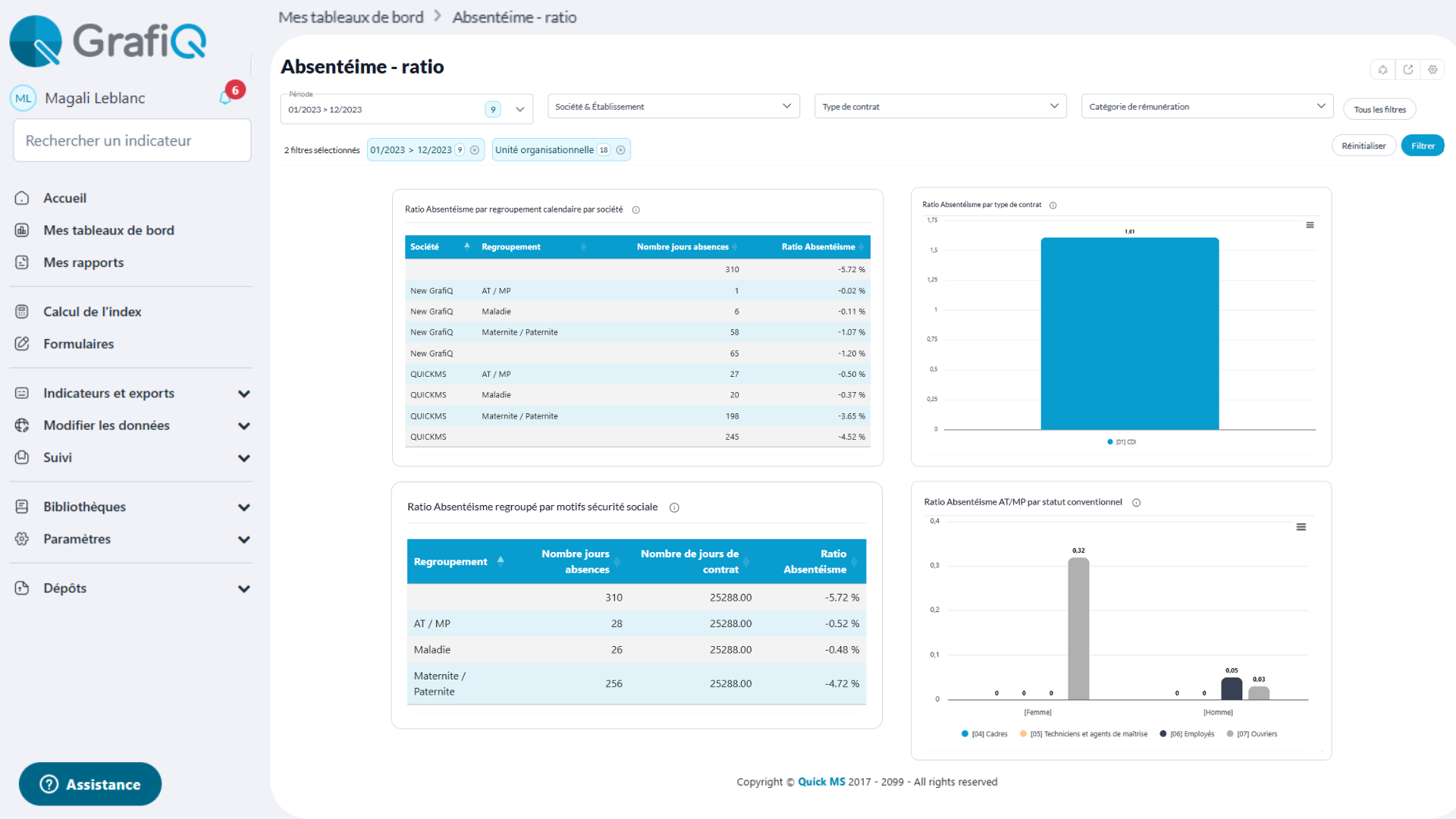This screenshot has width=1456, height=819.
Task: Open the export icon in the title toolbar
Action: coord(1408,70)
